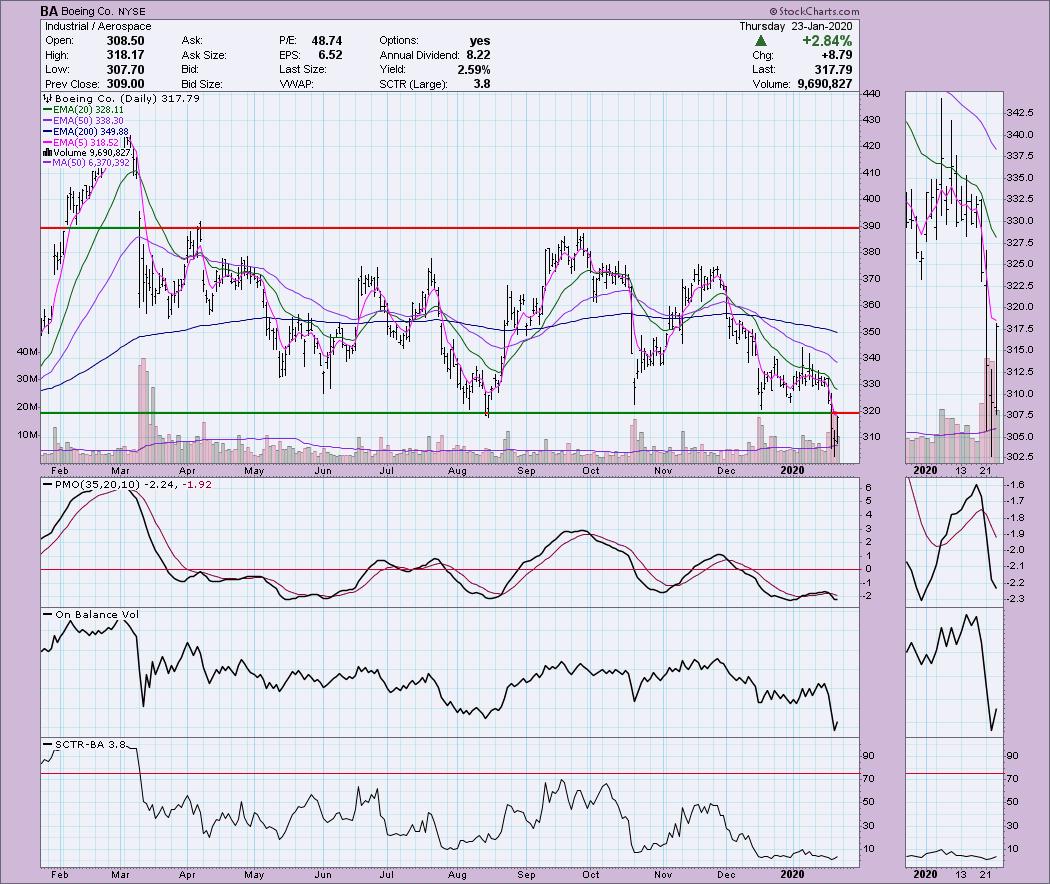Click the 440 price axis label
This screenshot has width=1050, height=884.
871,94
